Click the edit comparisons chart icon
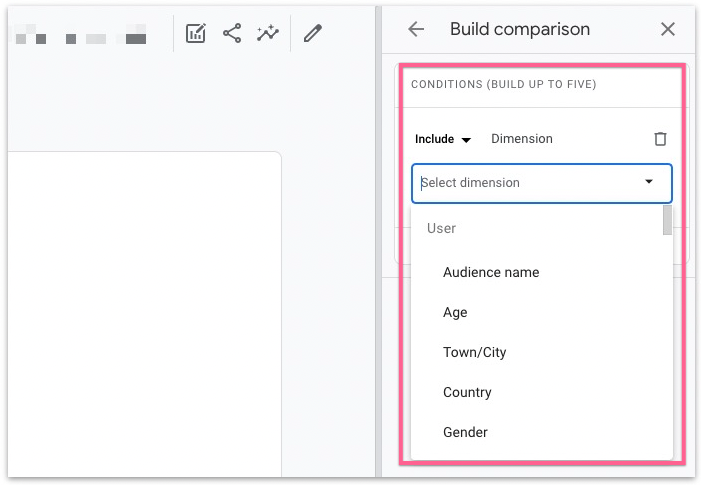This screenshot has height=485, width=701. pyautogui.click(x=196, y=34)
